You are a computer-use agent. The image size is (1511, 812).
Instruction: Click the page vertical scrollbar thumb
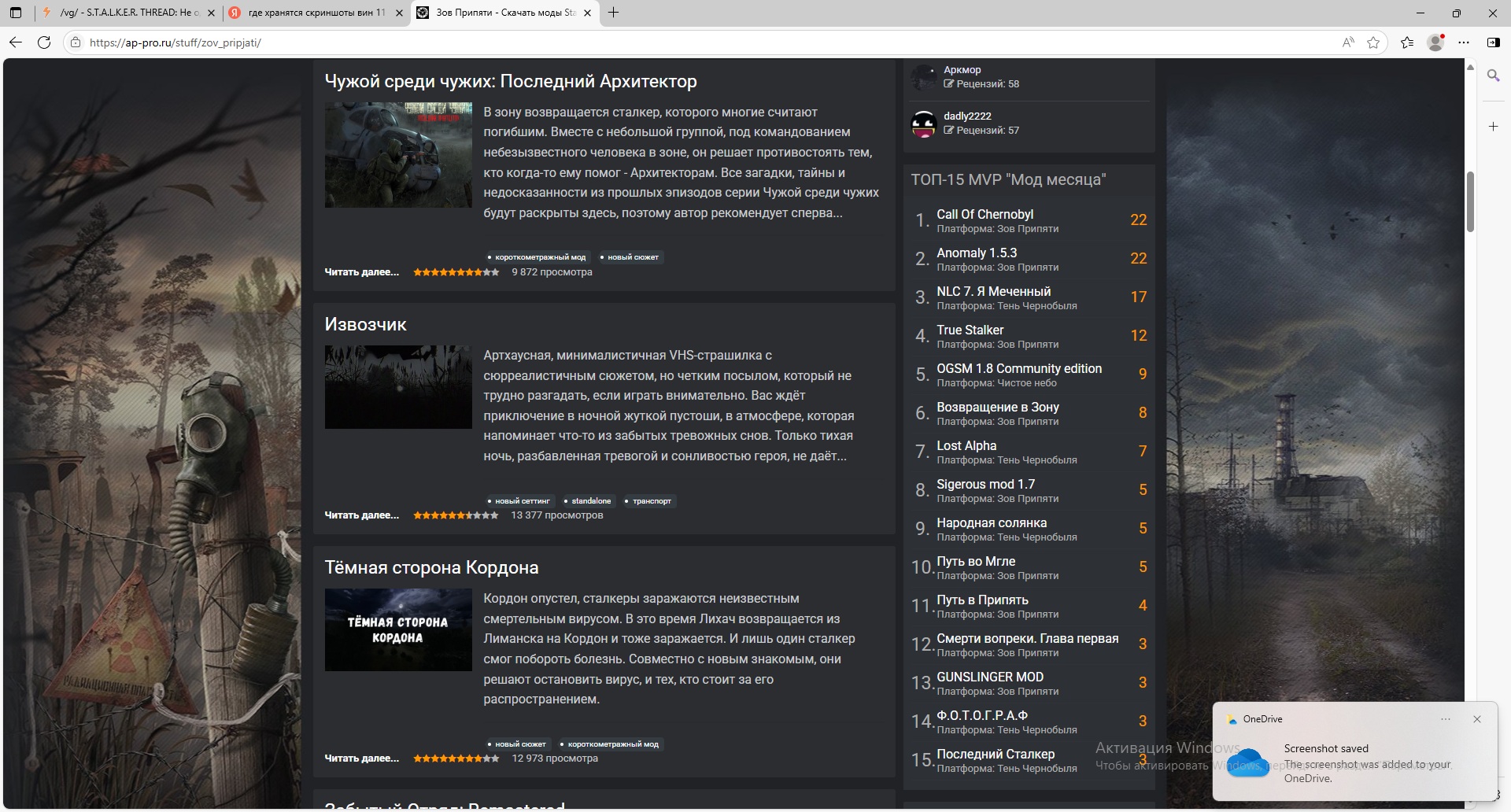pos(1470,201)
